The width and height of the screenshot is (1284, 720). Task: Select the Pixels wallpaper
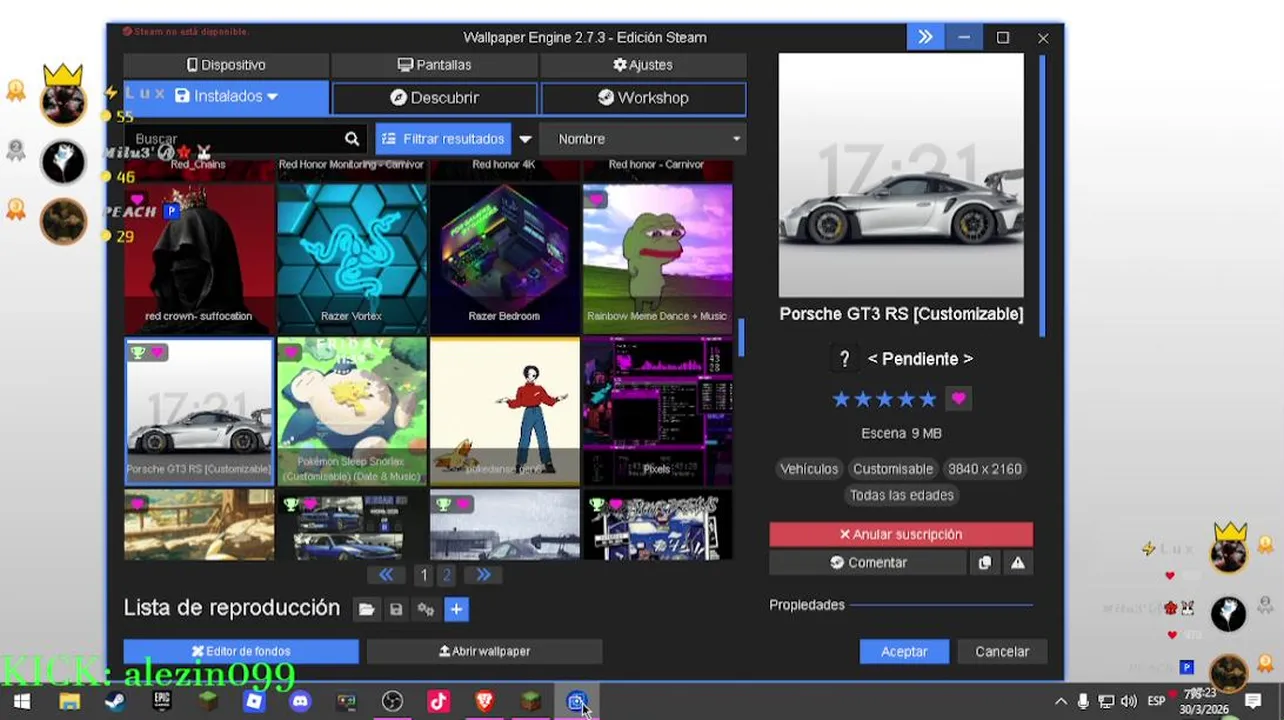tap(657, 411)
